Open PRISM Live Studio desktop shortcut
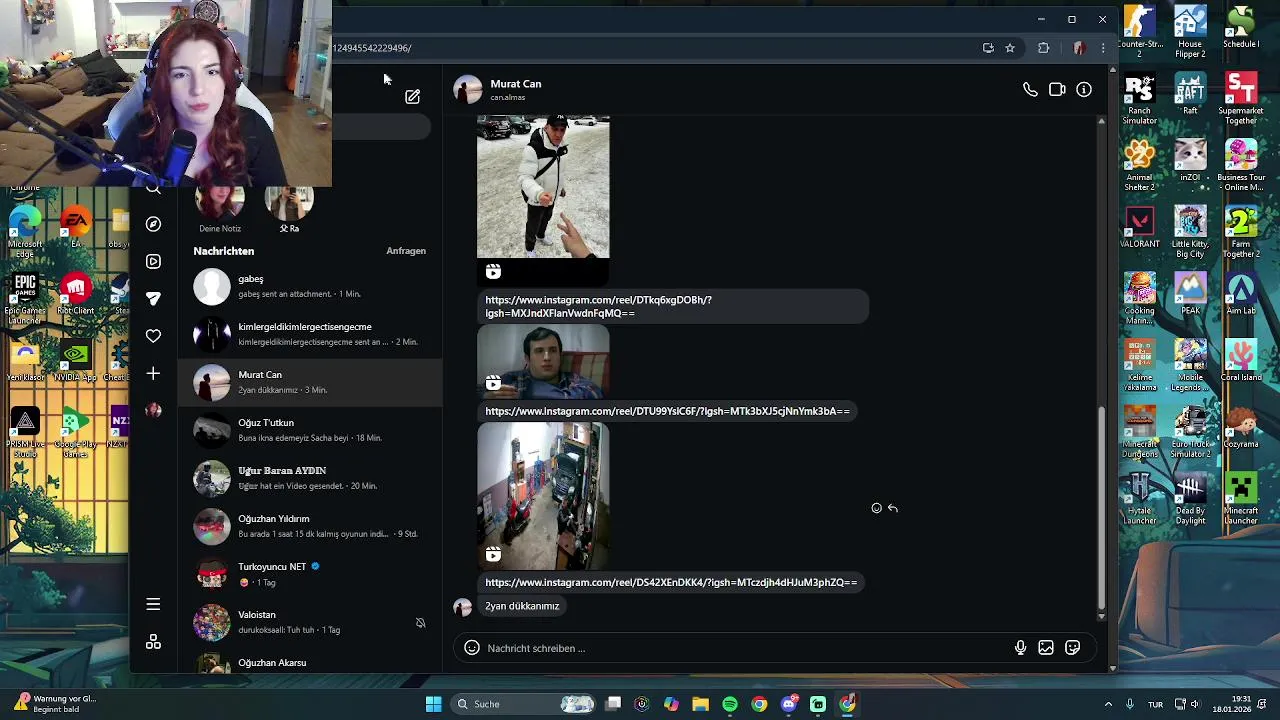This screenshot has height=720, width=1280. point(25,432)
